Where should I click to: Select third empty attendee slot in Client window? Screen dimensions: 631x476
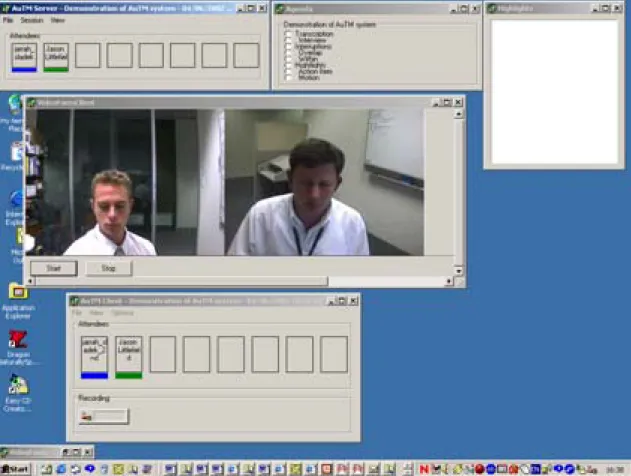[231, 354]
